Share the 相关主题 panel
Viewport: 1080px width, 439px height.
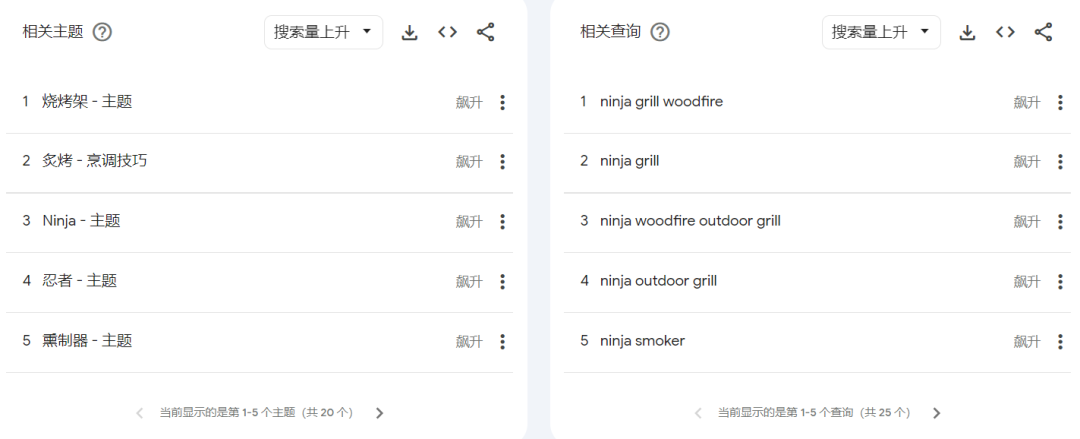tap(486, 32)
